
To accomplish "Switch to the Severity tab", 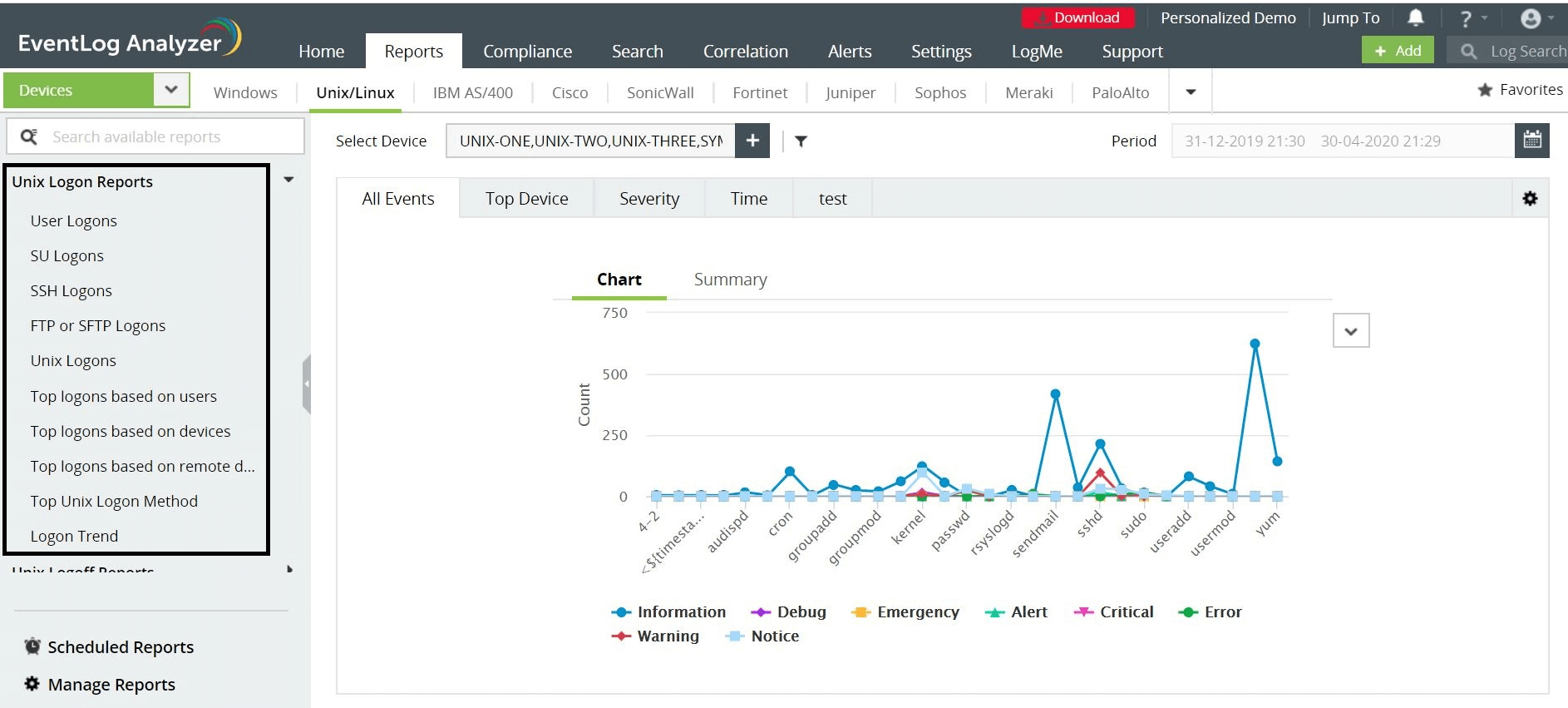I will point(649,199).
